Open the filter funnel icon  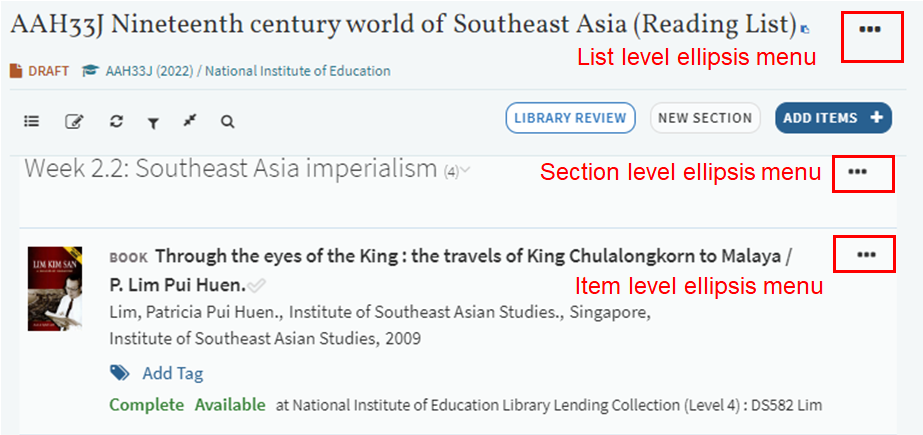(153, 122)
